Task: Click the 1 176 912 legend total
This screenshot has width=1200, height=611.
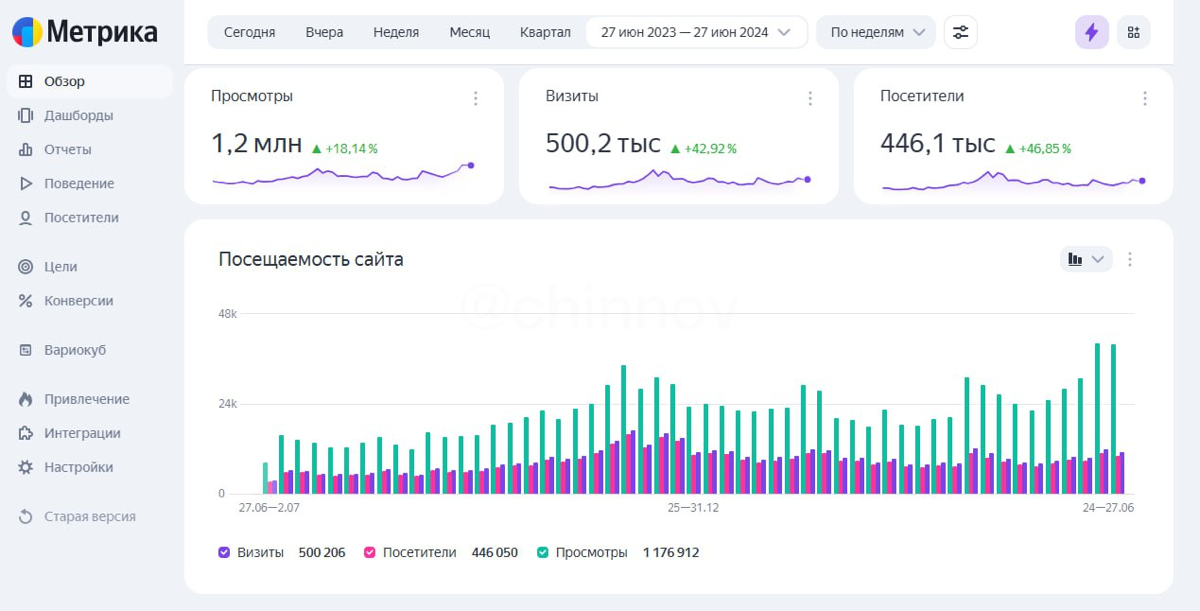Action: coord(671,553)
